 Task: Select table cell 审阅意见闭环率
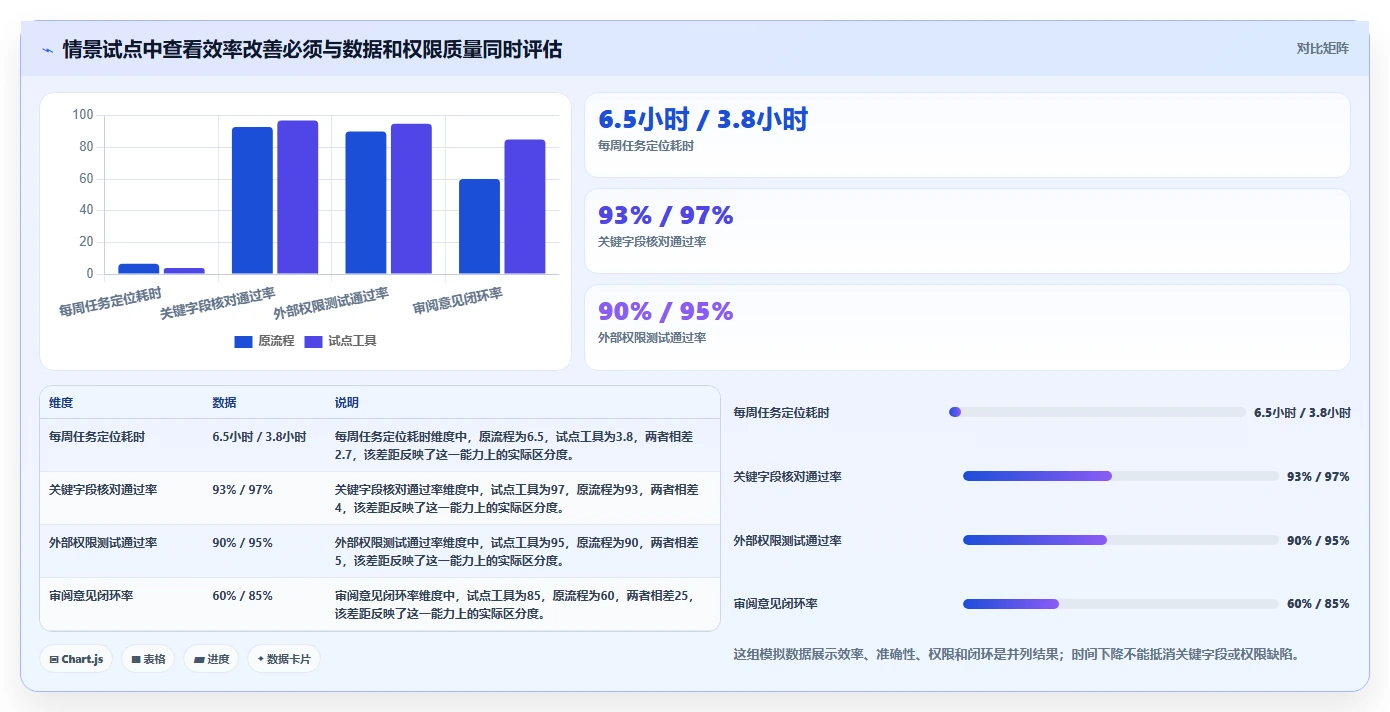[91, 596]
